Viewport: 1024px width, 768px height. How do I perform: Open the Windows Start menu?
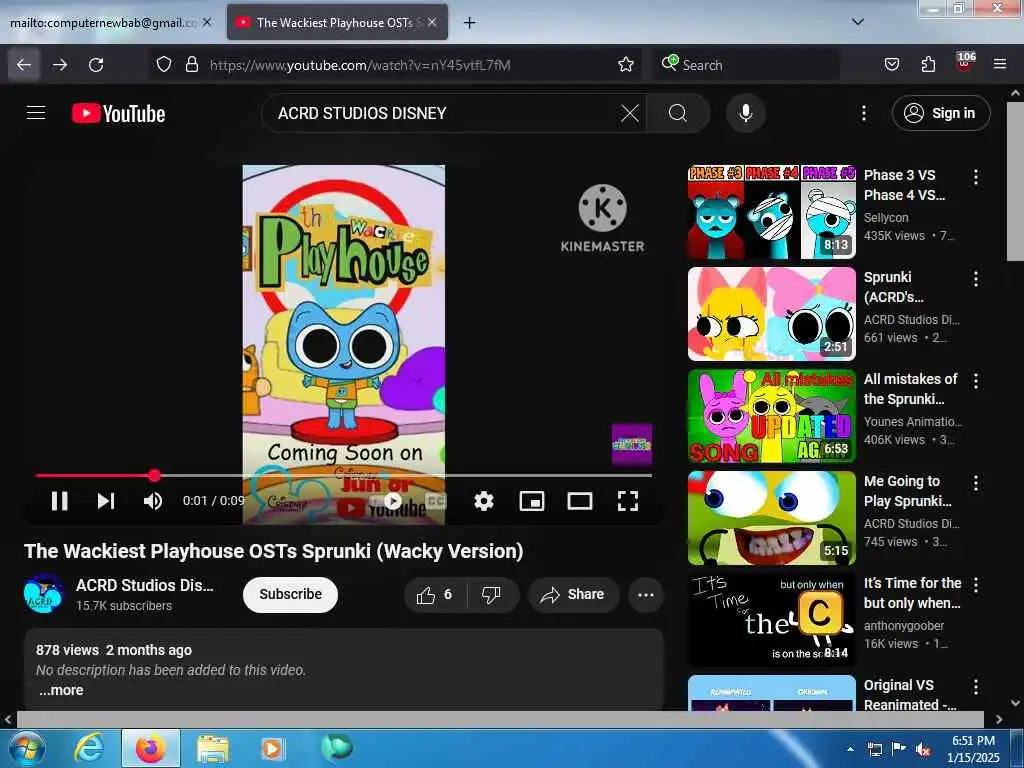(27, 748)
